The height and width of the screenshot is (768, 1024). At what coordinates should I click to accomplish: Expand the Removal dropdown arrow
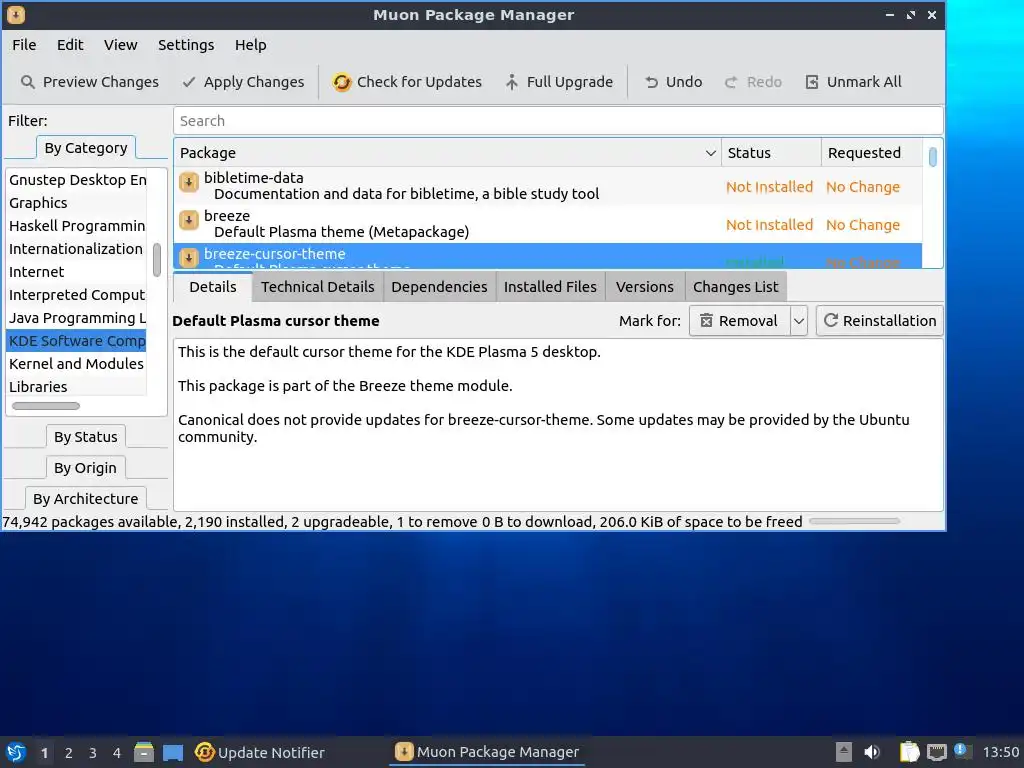point(799,321)
